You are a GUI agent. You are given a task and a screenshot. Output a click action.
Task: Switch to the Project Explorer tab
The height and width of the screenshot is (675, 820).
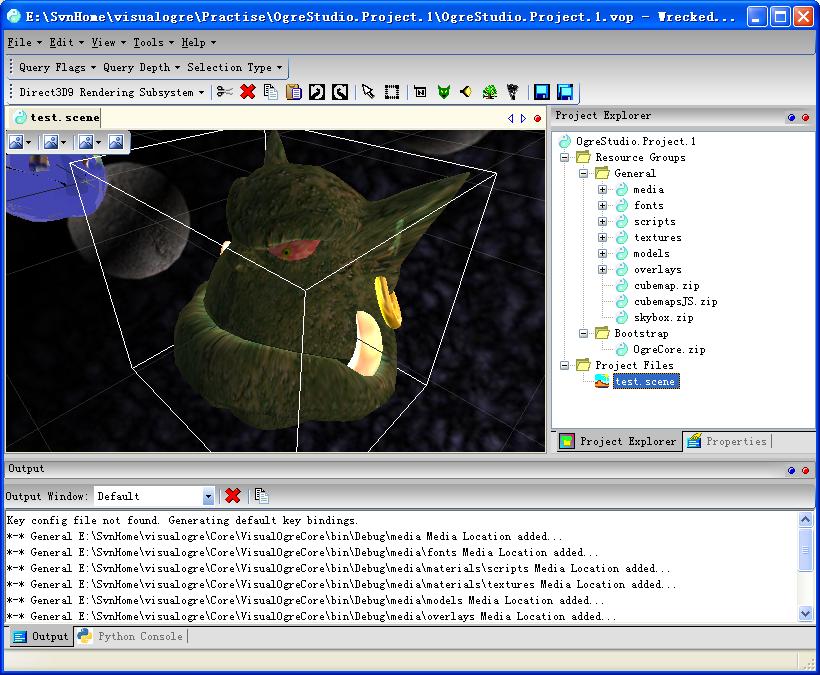618,441
